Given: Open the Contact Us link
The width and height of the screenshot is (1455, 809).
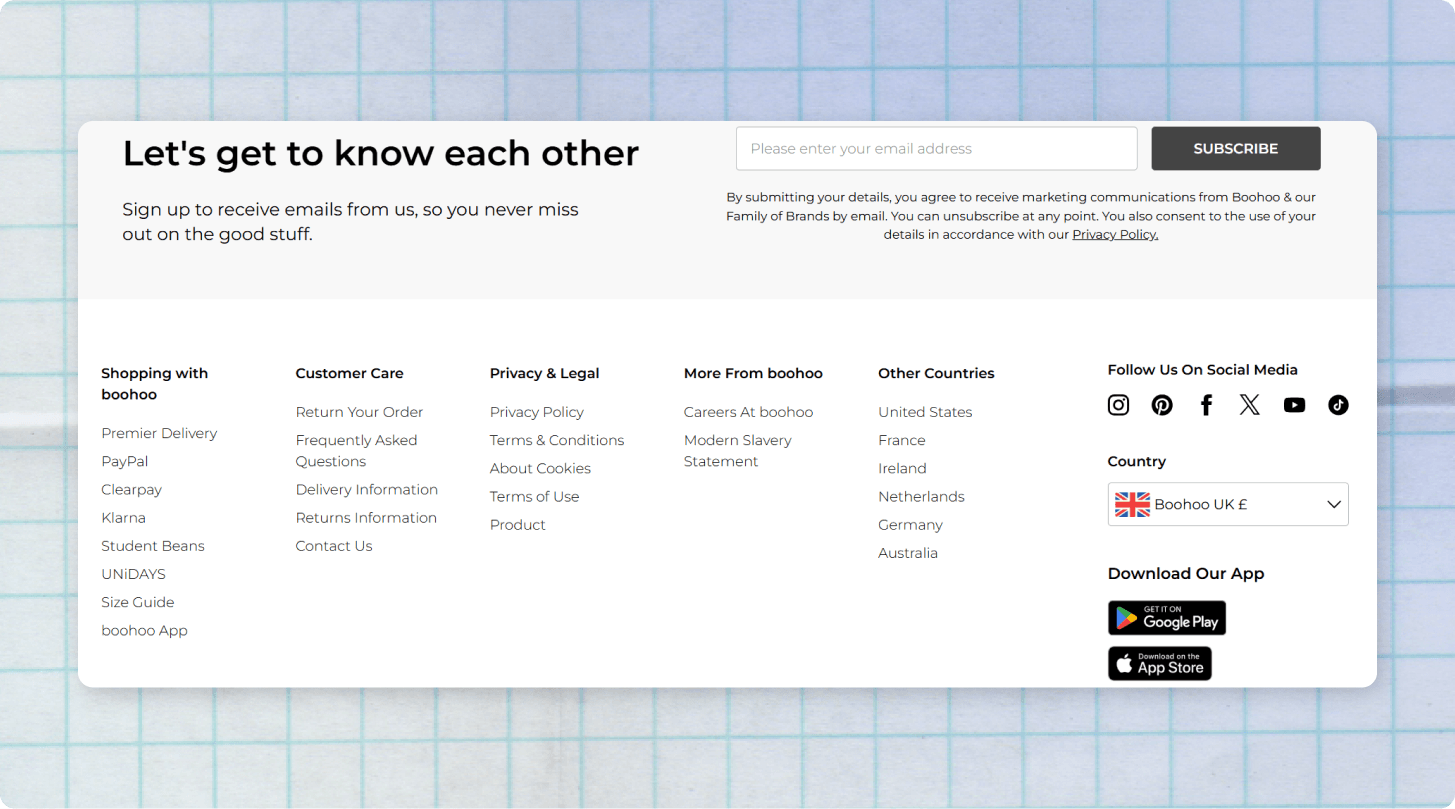Looking at the screenshot, I should click(x=334, y=545).
